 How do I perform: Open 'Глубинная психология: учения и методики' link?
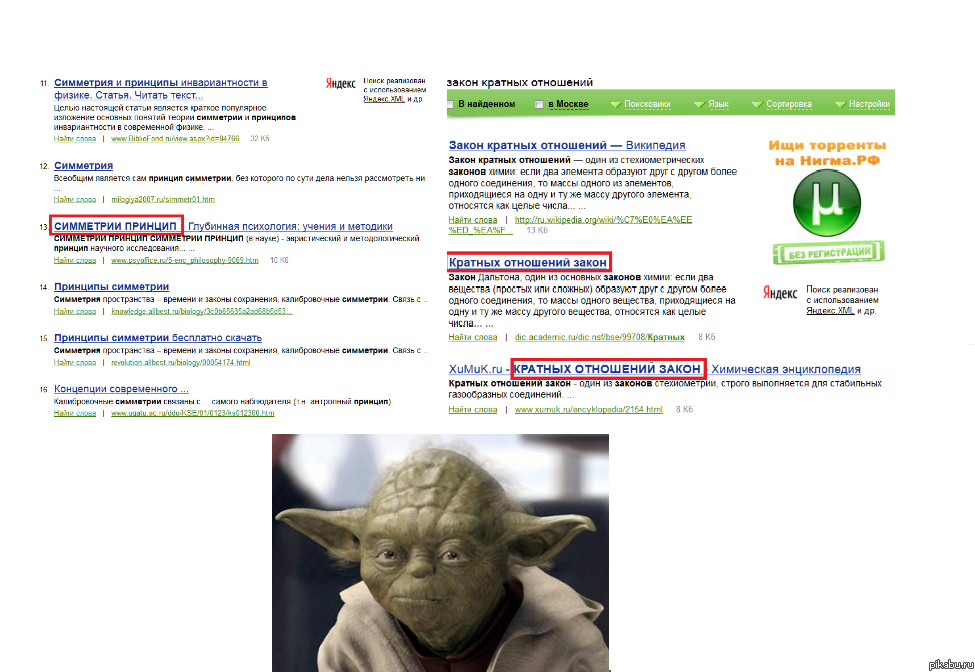[290, 226]
